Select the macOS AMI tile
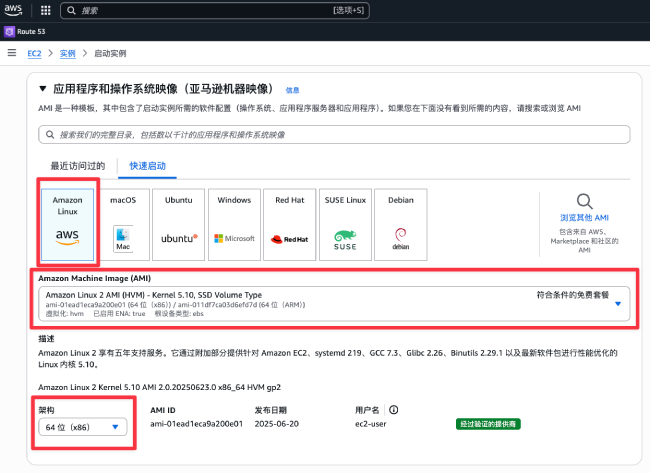 (x=123, y=225)
